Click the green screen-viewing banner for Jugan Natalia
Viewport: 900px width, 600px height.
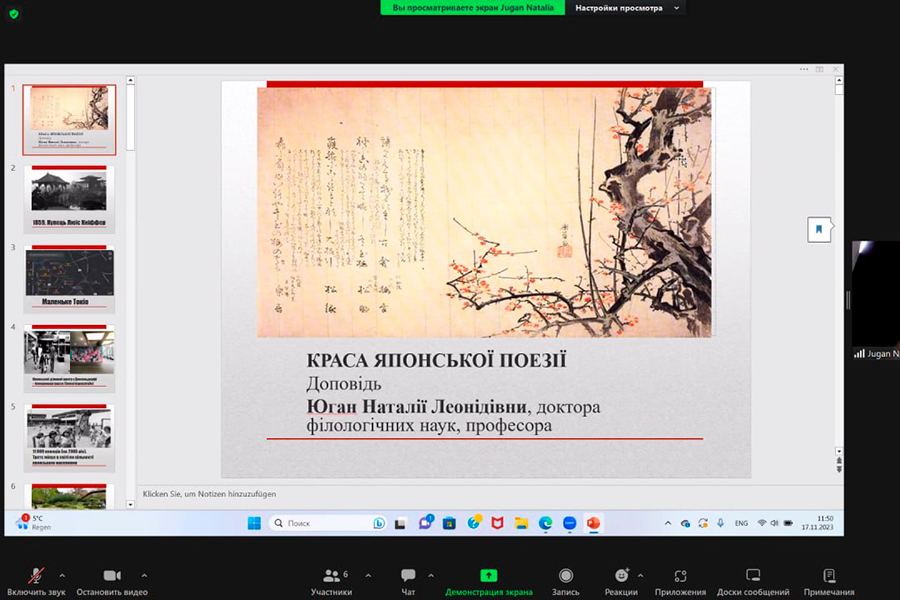[x=473, y=8]
